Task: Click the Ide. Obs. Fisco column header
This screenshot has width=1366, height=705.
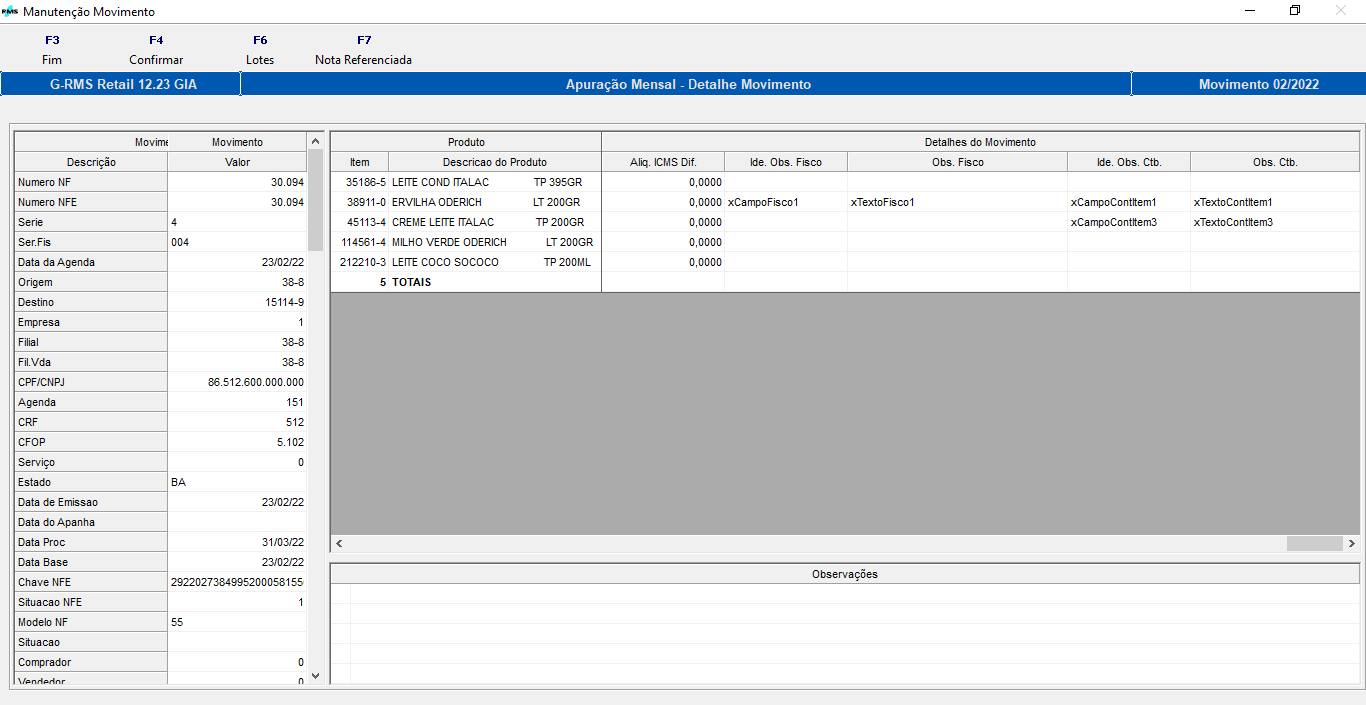Action: 786,162
